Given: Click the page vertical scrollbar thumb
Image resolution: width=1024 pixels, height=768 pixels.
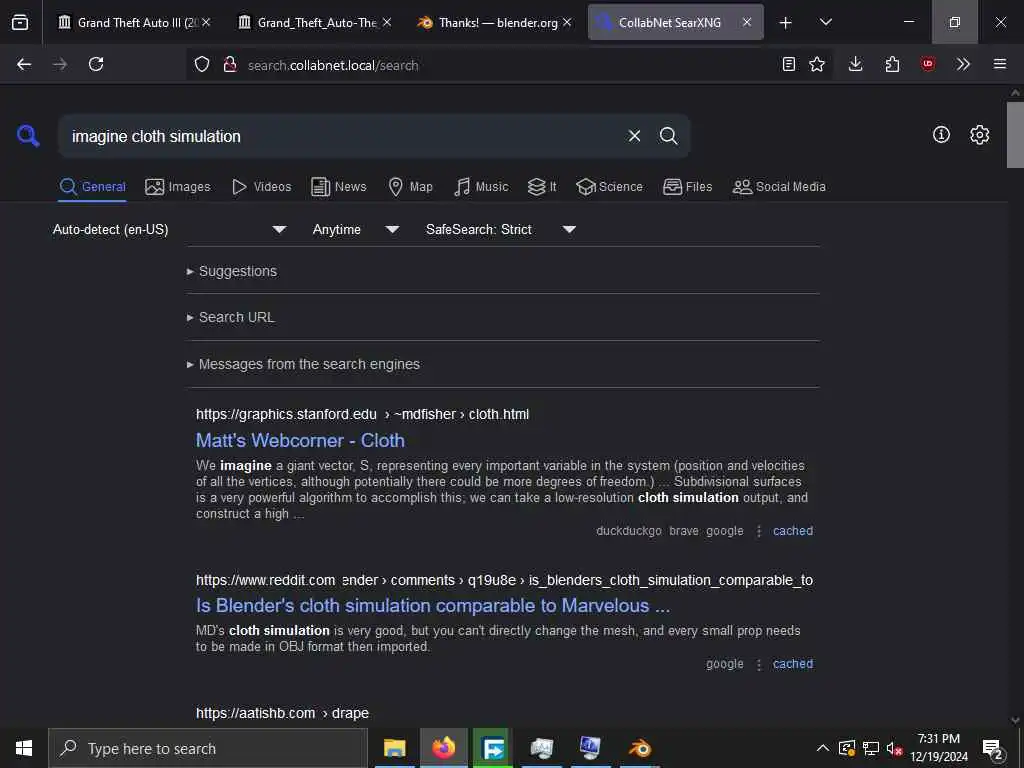Looking at the screenshot, I should coord(1015,135).
